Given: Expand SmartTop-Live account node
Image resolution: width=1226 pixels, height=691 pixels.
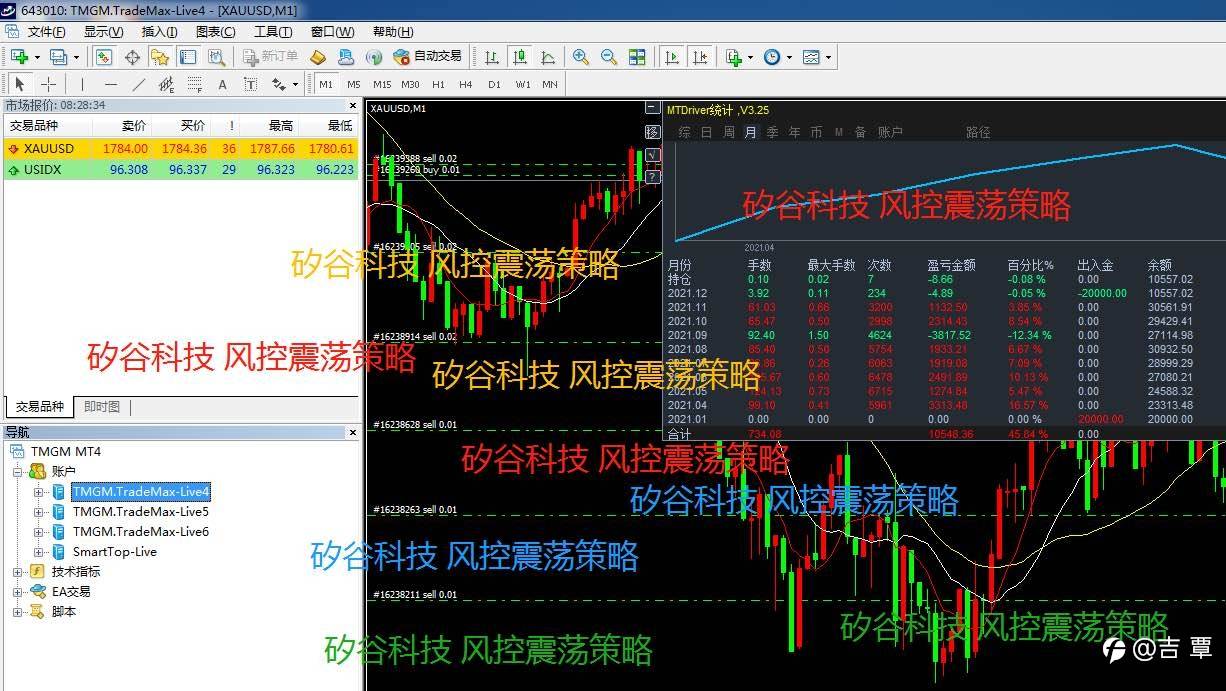Looking at the screenshot, I should click(39, 552).
